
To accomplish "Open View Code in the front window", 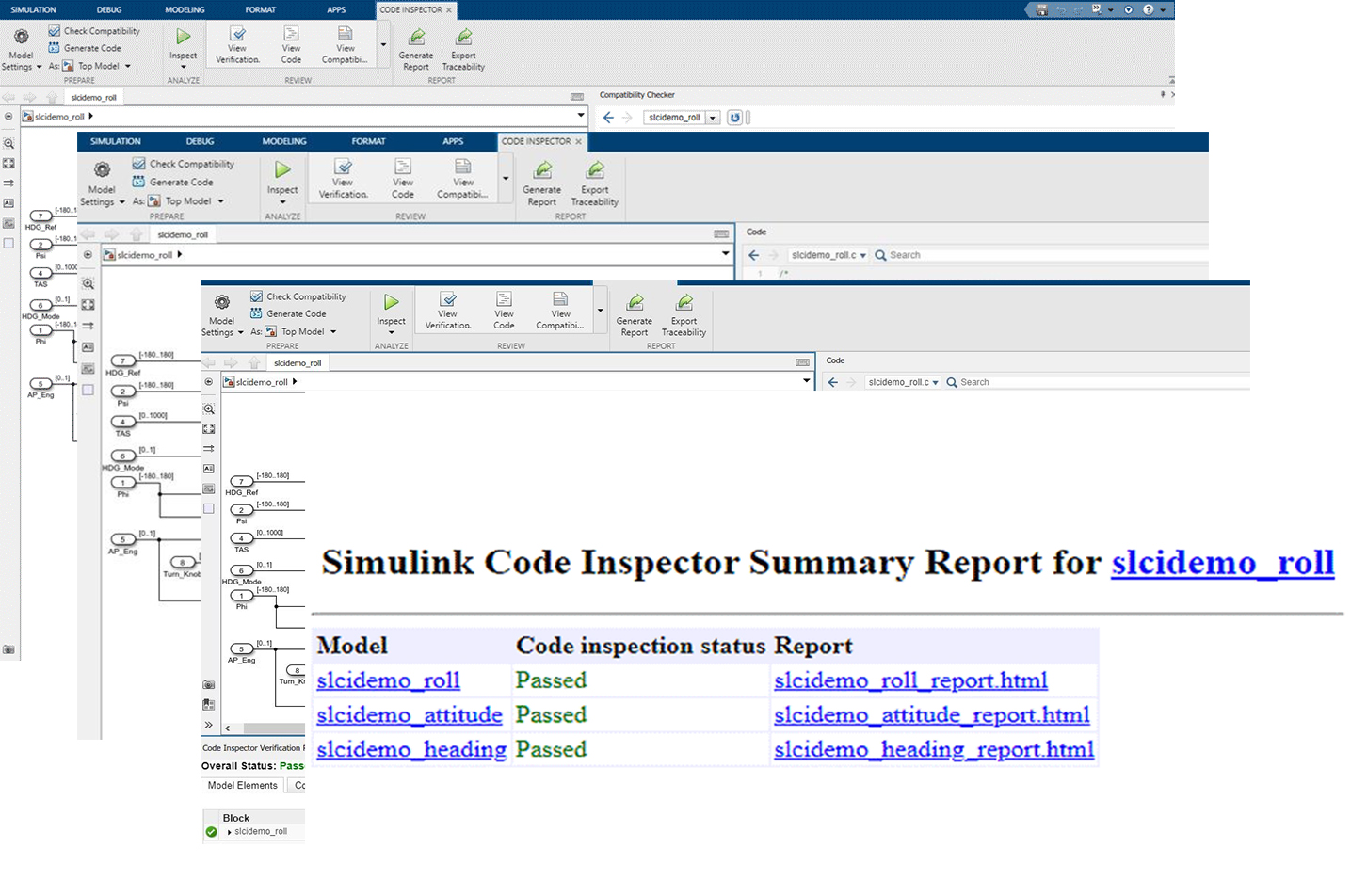I will click(x=504, y=312).
